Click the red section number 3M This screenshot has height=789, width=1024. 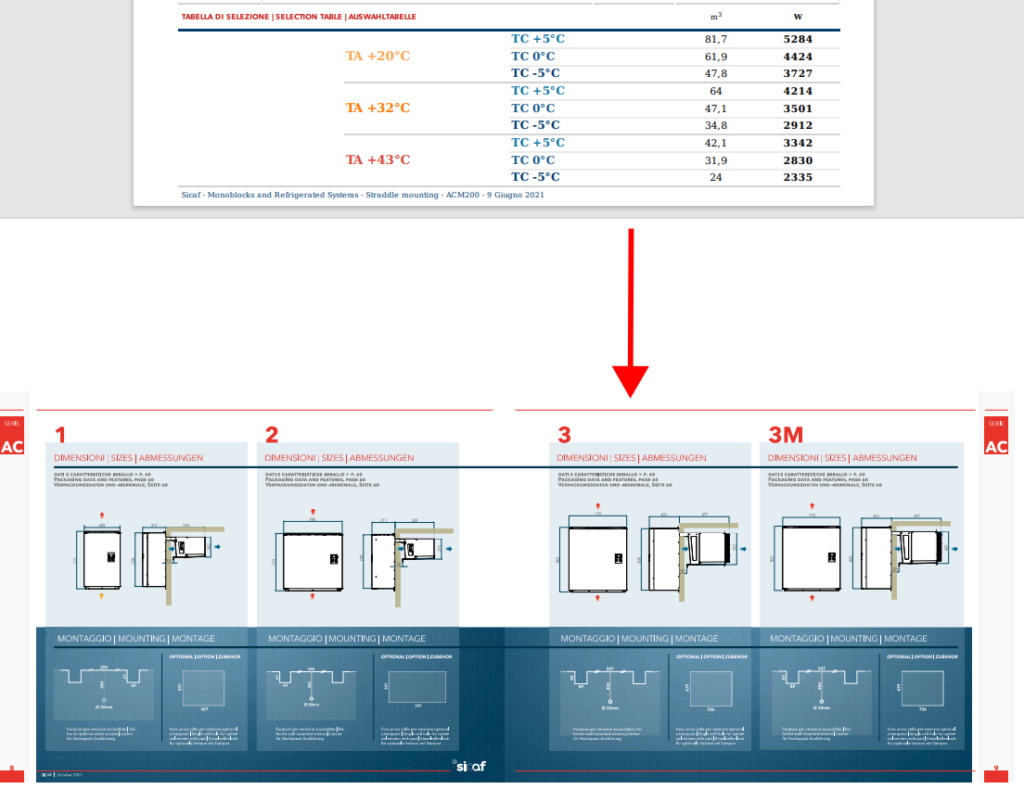click(x=786, y=435)
